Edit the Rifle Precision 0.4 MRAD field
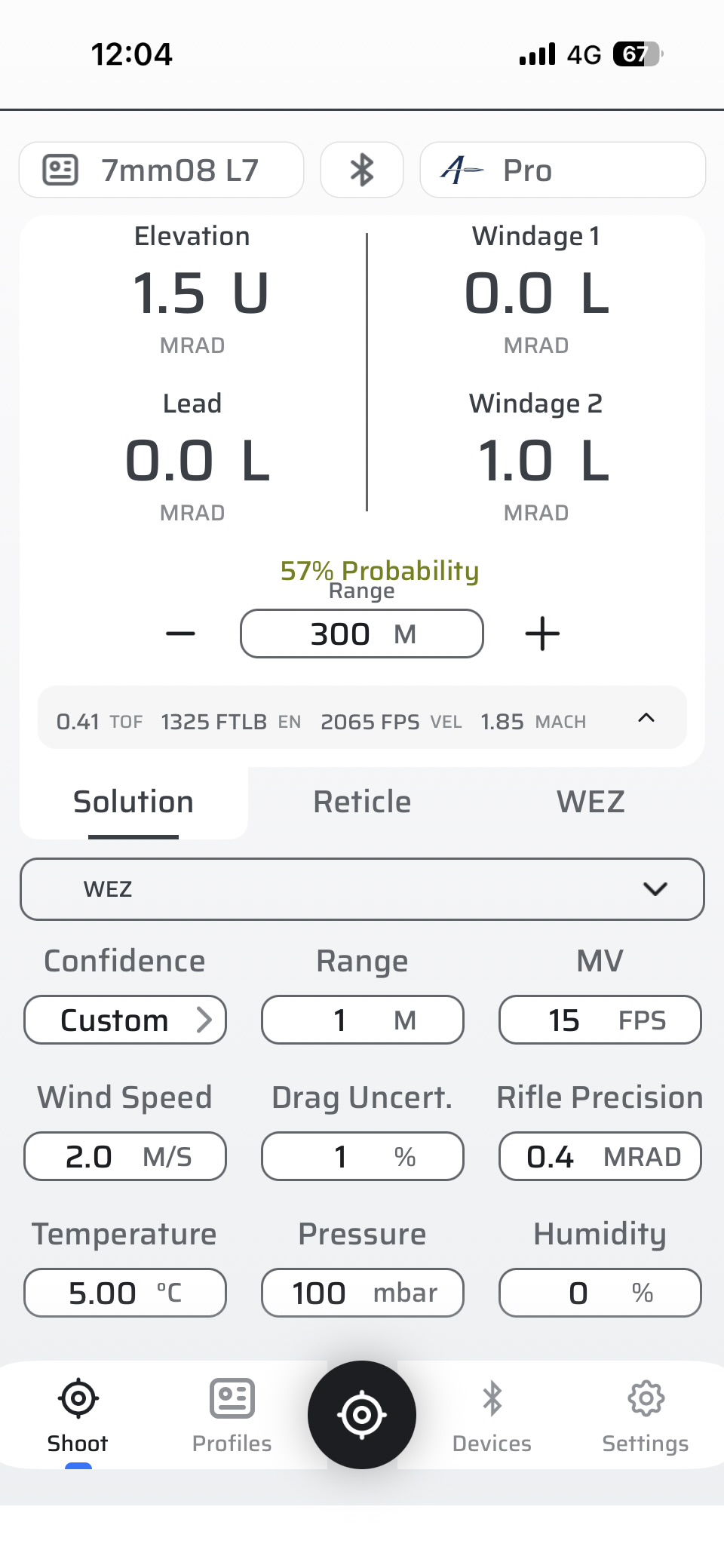Viewport: 724px width, 1568px height. point(600,1156)
